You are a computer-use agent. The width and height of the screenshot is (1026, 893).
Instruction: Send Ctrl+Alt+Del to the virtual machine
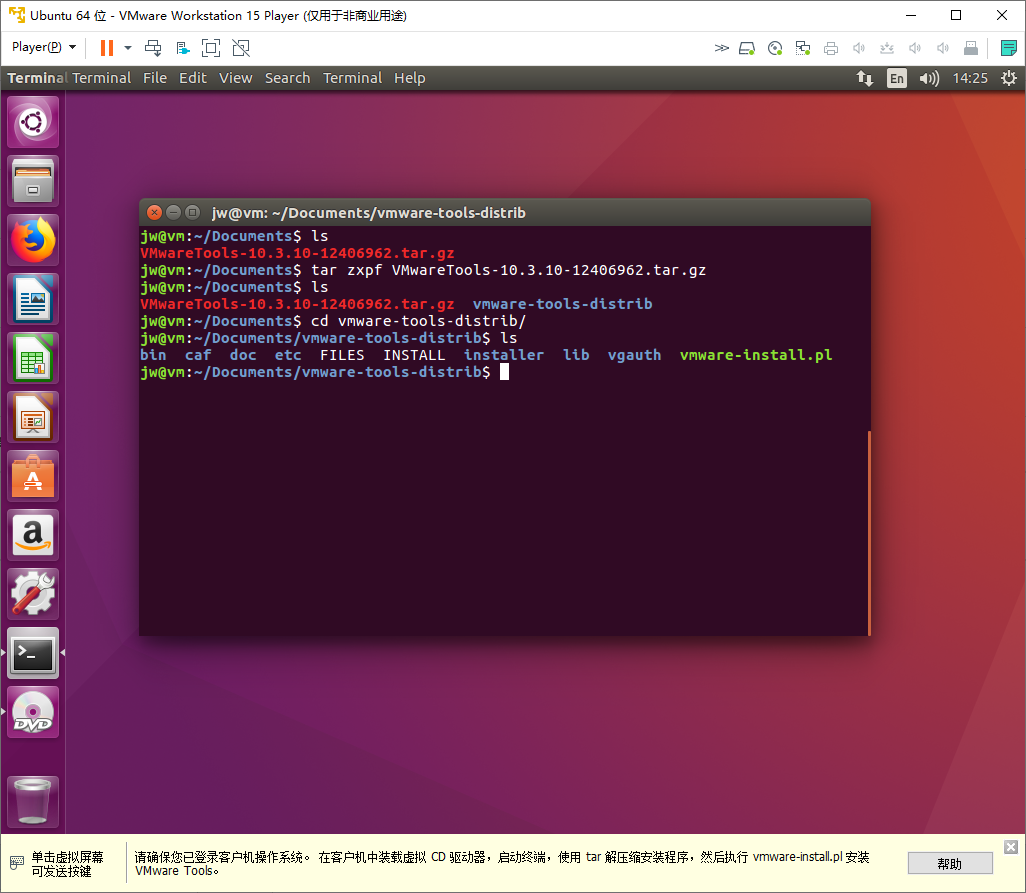[153, 48]
